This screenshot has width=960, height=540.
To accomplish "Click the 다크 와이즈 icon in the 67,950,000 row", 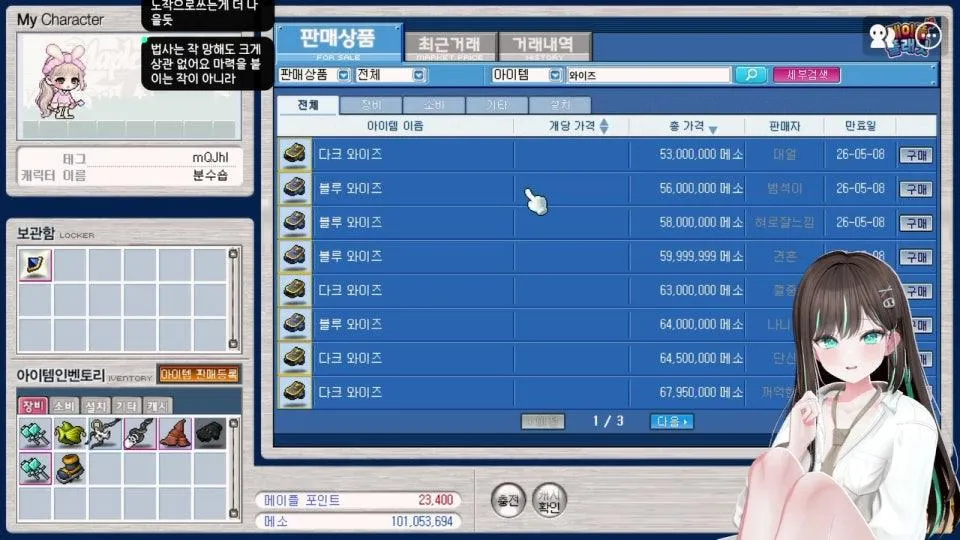I will click(x=294, y=392).
